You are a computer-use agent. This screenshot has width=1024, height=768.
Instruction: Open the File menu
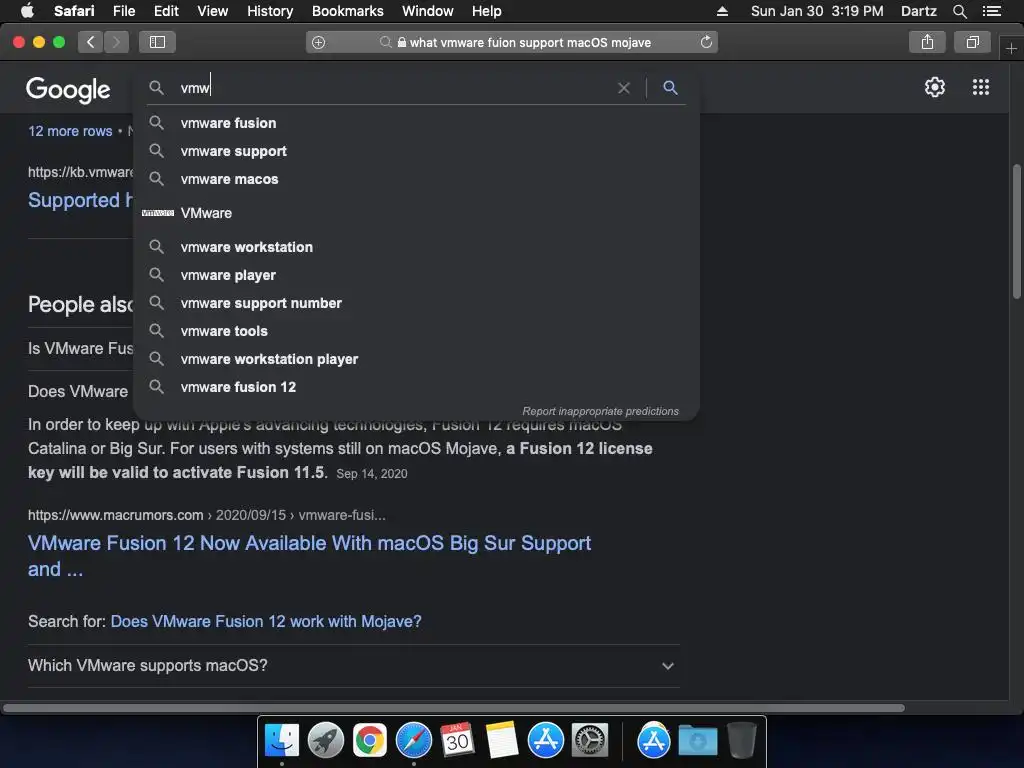(x=123, y=11)
